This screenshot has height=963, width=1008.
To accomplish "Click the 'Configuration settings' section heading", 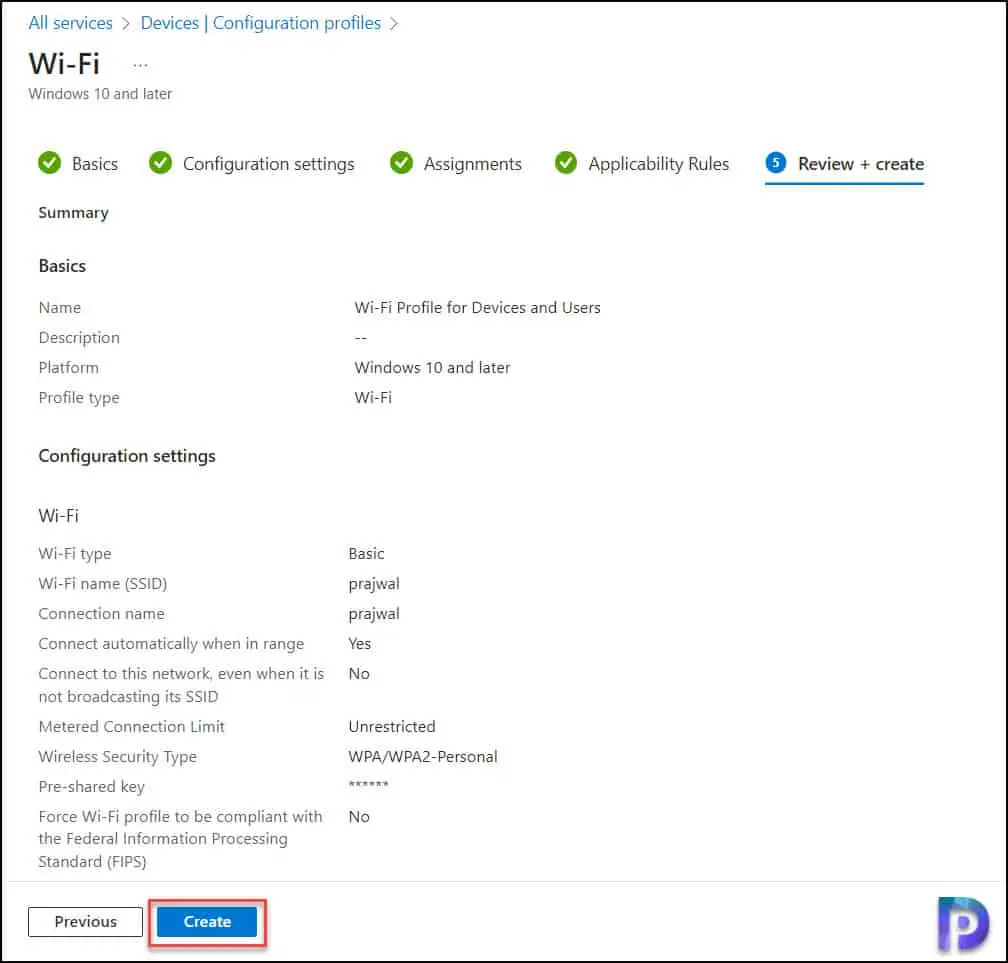I will [127, 456].
